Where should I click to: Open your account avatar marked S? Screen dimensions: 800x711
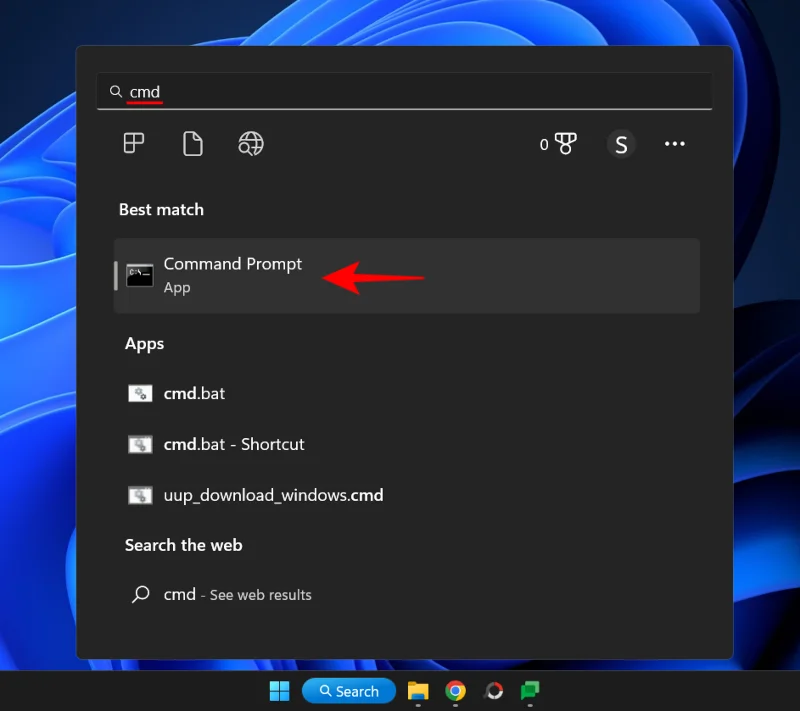click(x=621, y=144)
